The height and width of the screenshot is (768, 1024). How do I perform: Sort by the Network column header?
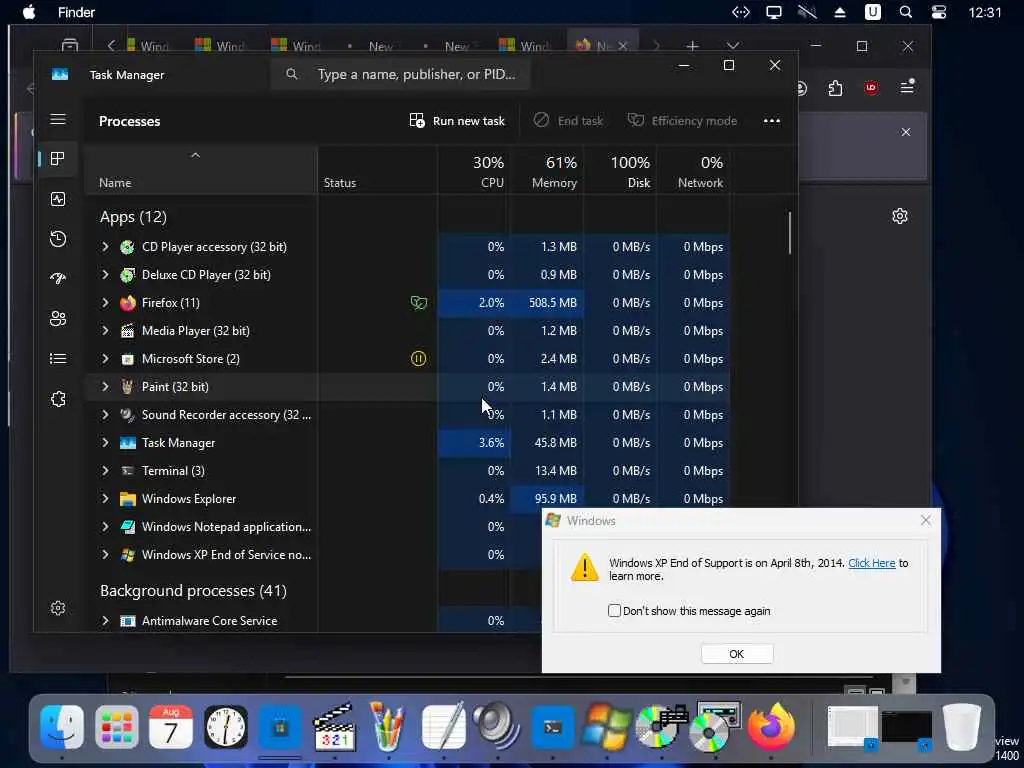[694, 171]
